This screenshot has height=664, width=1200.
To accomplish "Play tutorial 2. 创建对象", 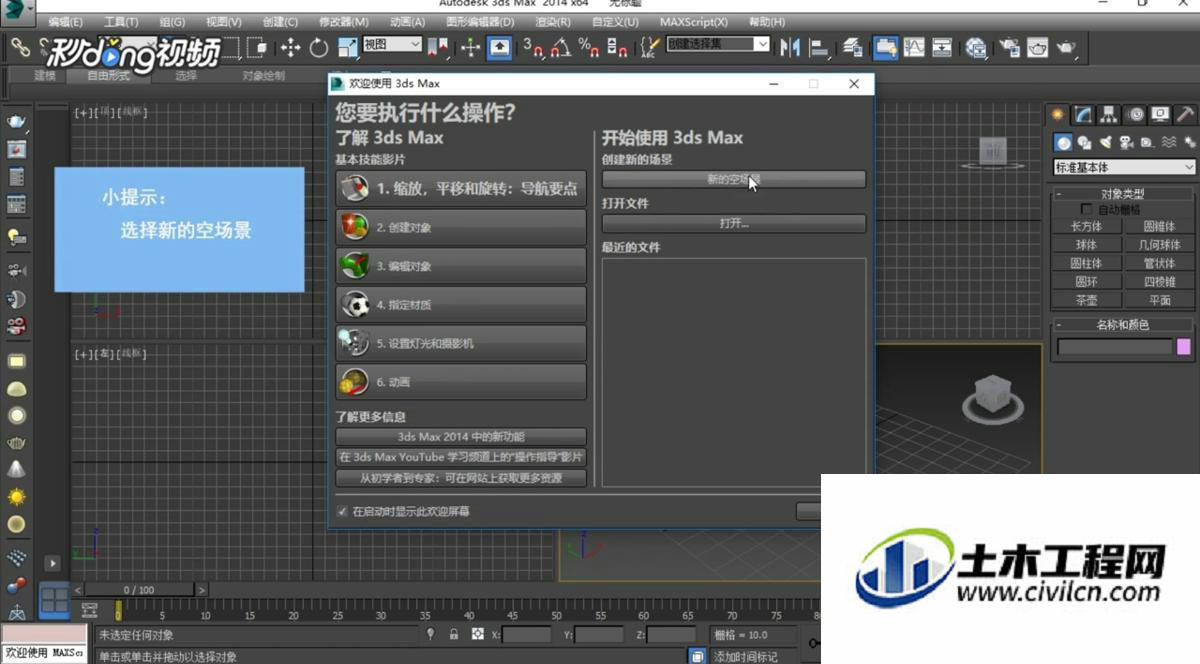I will (460, 227).
